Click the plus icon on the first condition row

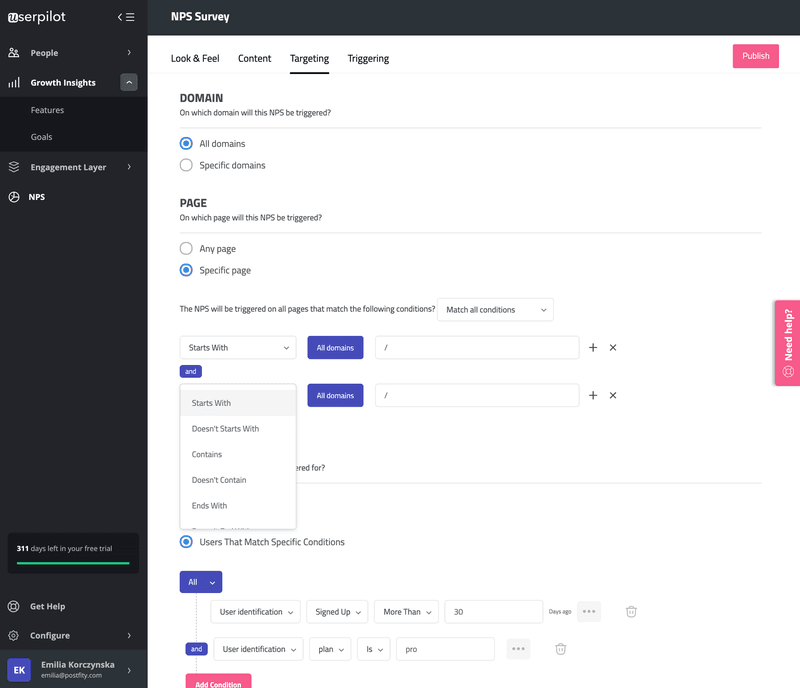click(x=593, y=347)
